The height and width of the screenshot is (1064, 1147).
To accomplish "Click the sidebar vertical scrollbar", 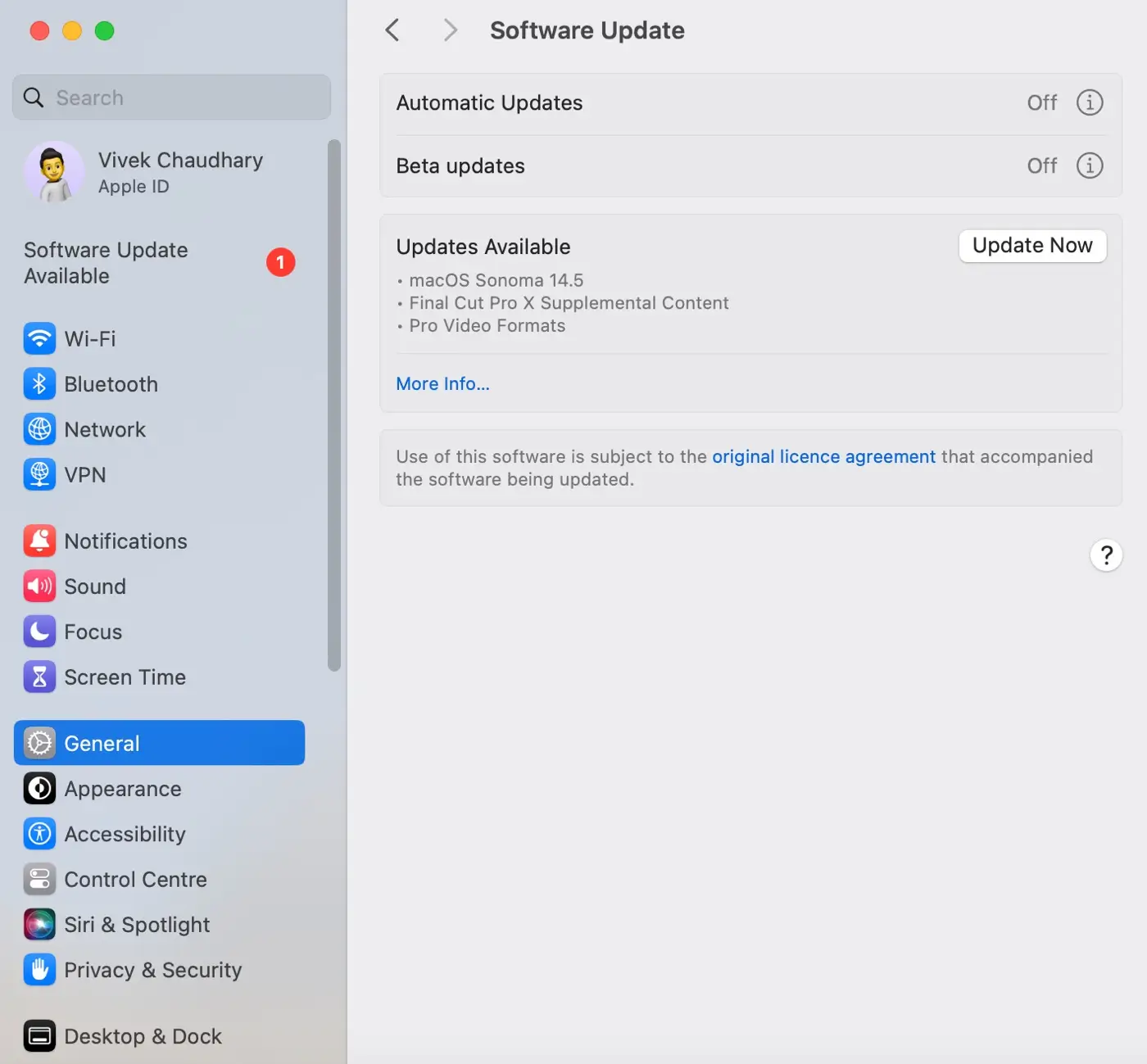I will pos(333,405).
